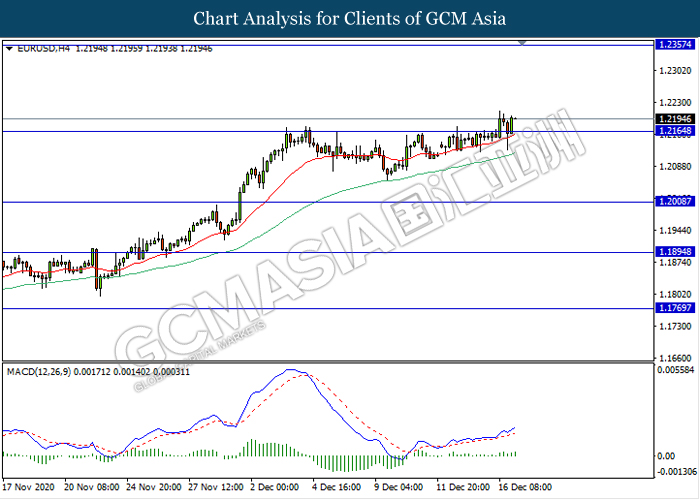
Task: Click the 0.005584 MACD scale value
Action: 675,370
